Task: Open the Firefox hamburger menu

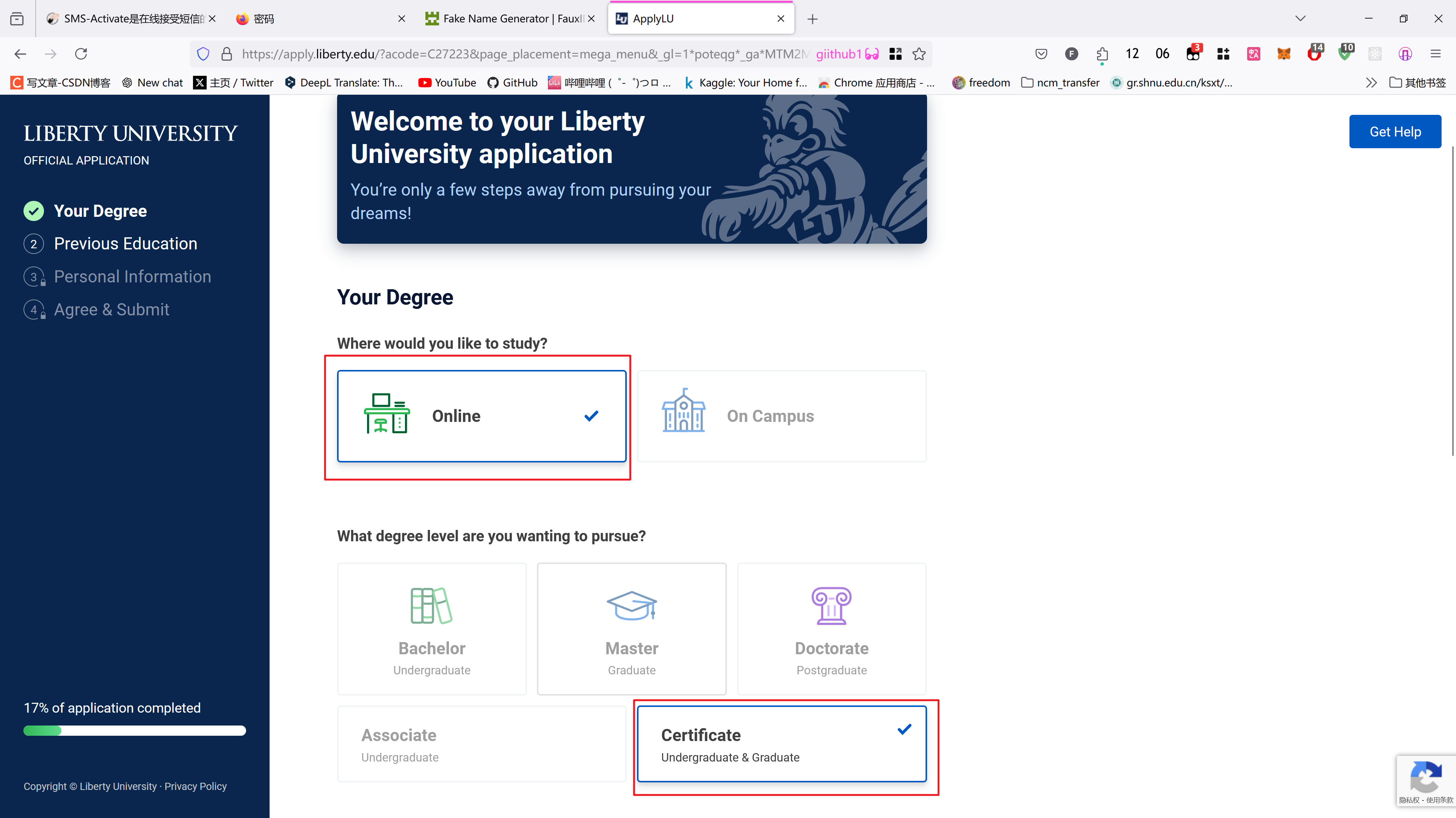Action: point(1435,54)
